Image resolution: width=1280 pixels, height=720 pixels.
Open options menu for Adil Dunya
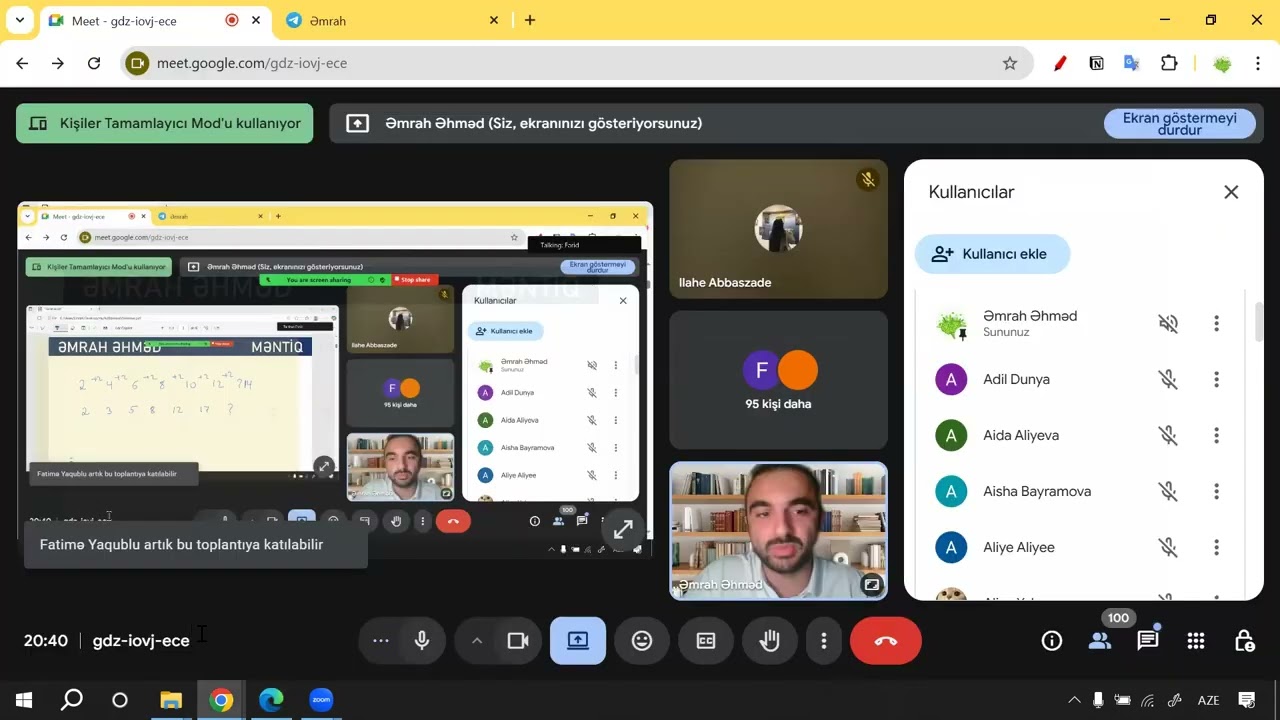1216,379
